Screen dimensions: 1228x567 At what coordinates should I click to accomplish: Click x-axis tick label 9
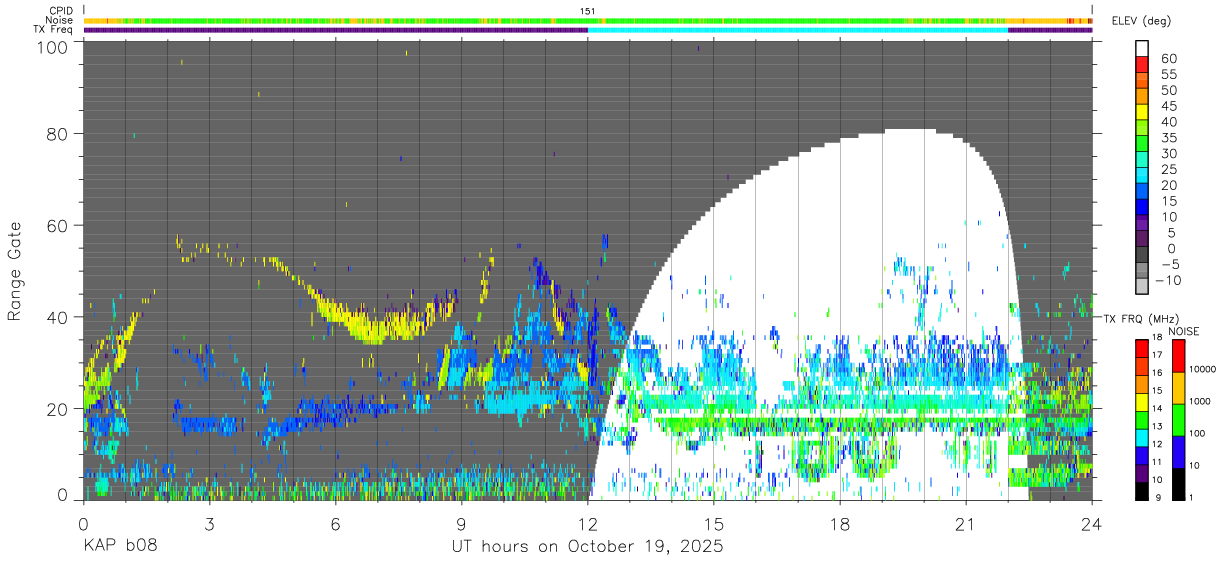[461, 523]
